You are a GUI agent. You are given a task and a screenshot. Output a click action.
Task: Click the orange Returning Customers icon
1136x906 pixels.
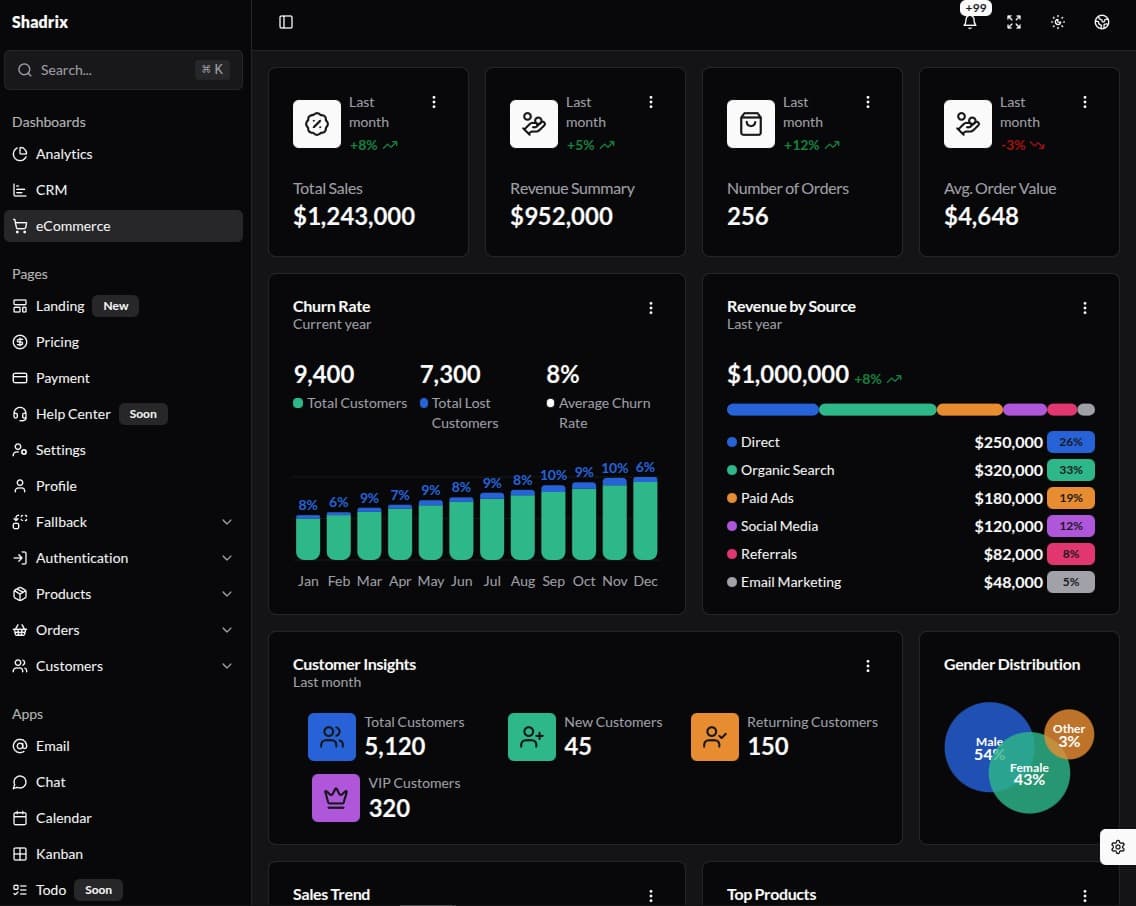[714, 737]
